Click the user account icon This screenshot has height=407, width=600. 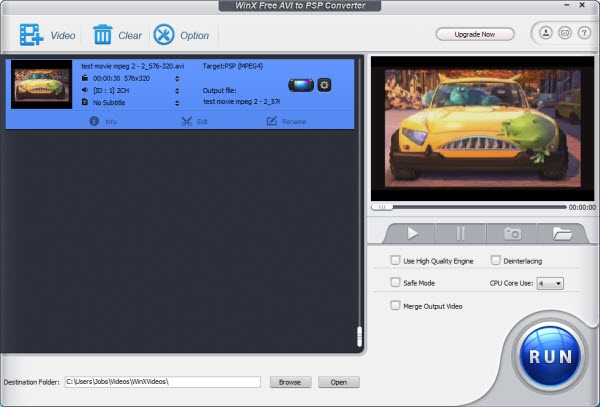546,34
